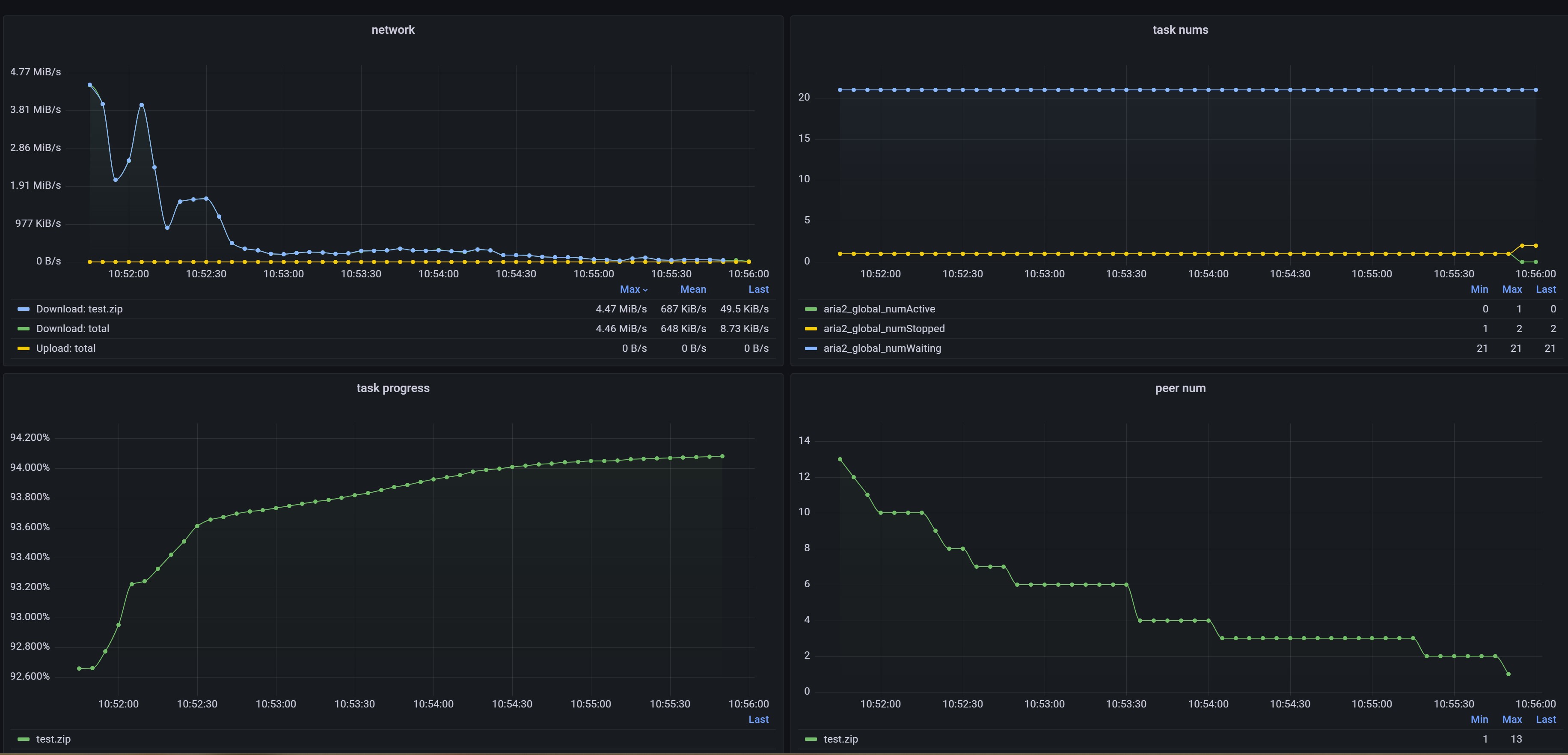Click the Last column header in network legend
This screenshot has height=755, width=1568.
(x=758, y=289)
